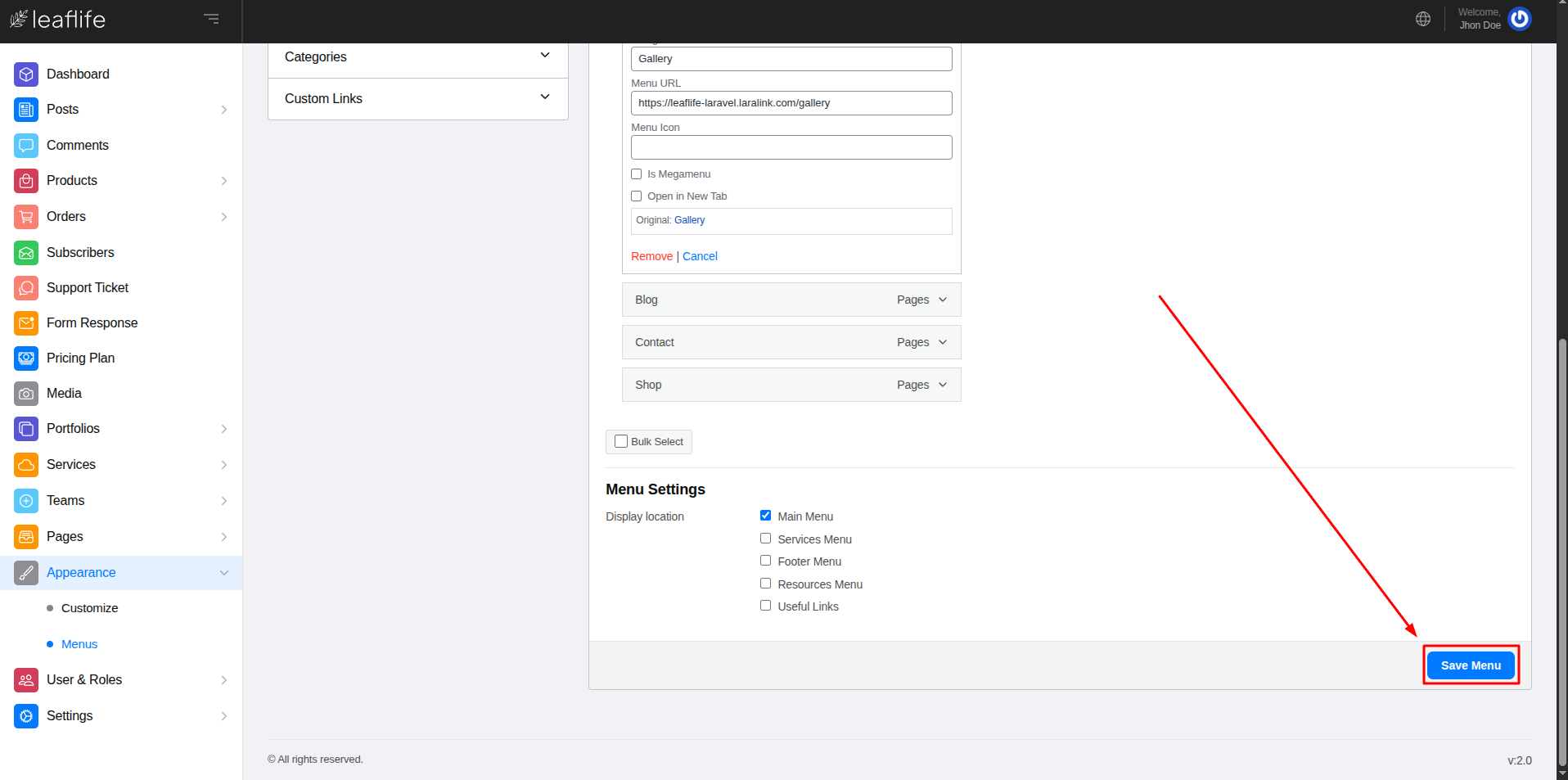Click the Settings gear icon

point(26,716)
